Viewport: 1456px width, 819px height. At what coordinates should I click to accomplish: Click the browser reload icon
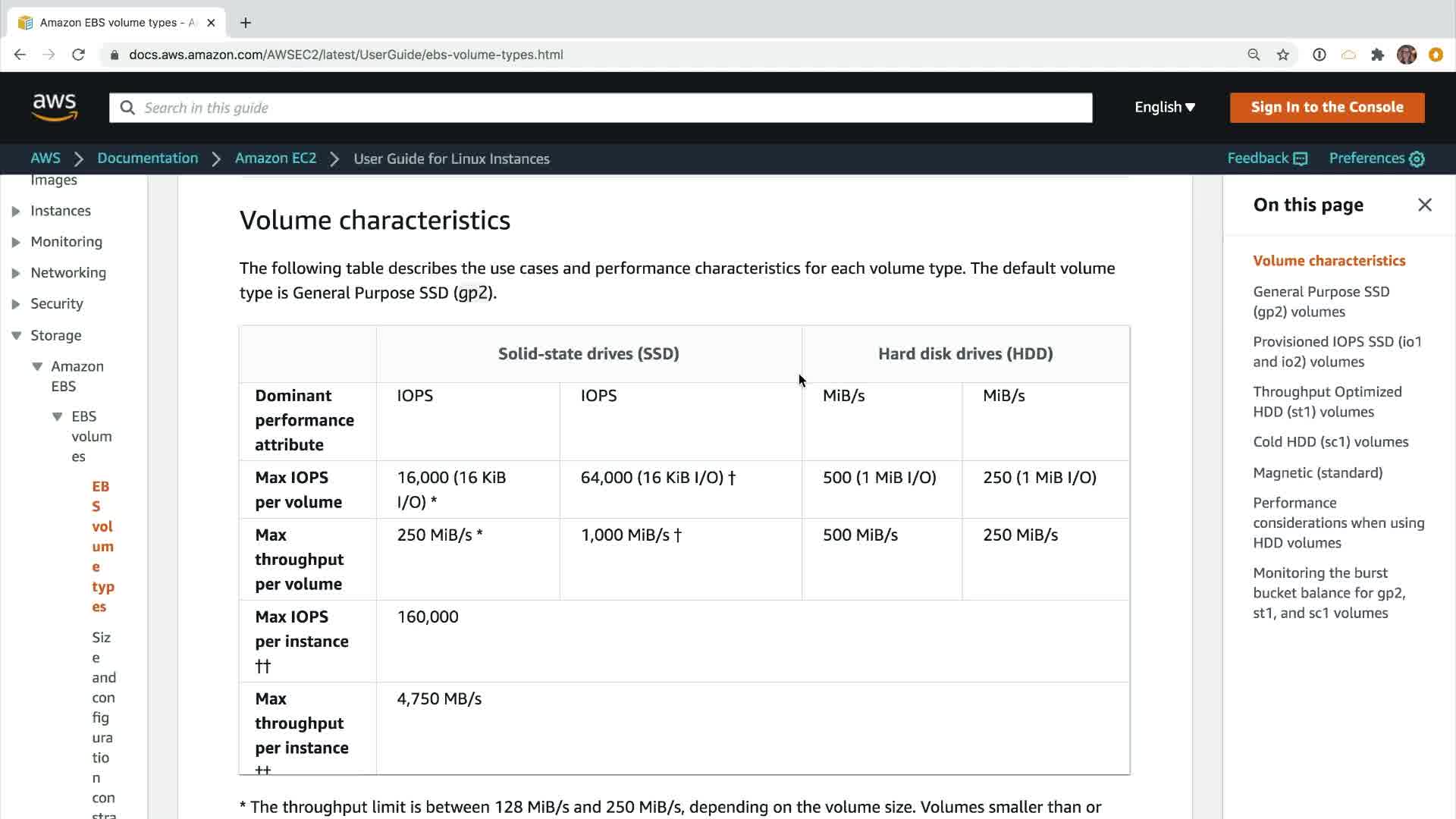coord(78,55)
